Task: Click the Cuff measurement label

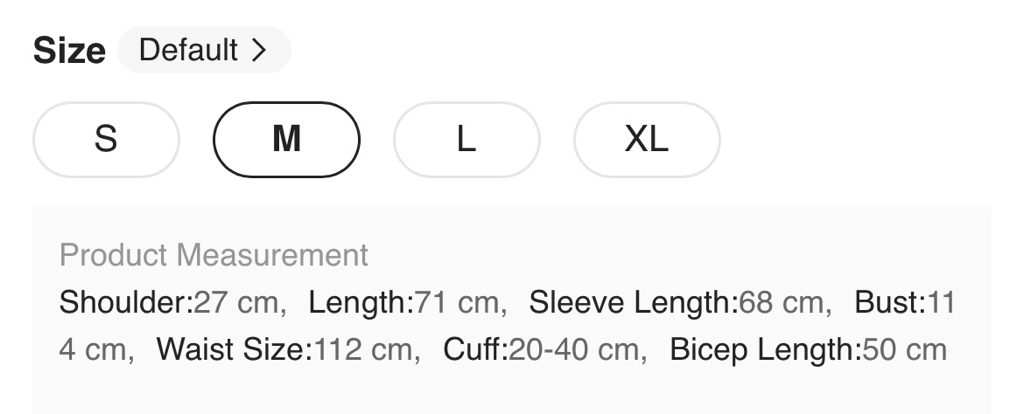Action: pos(475,350)
